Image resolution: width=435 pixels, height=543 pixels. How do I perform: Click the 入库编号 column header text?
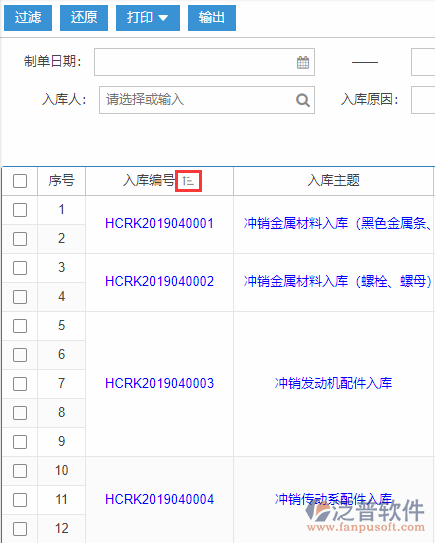pyautogui.click(x=149, y=181)
